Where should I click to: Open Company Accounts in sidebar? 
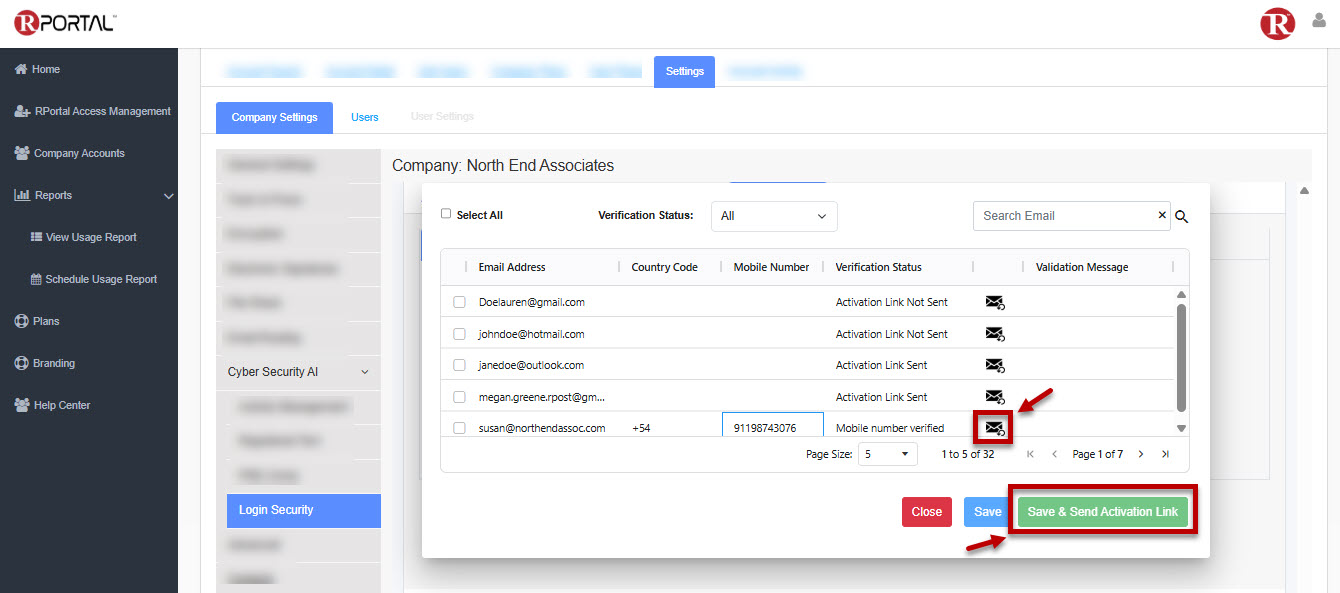click(x=69, y=153)
